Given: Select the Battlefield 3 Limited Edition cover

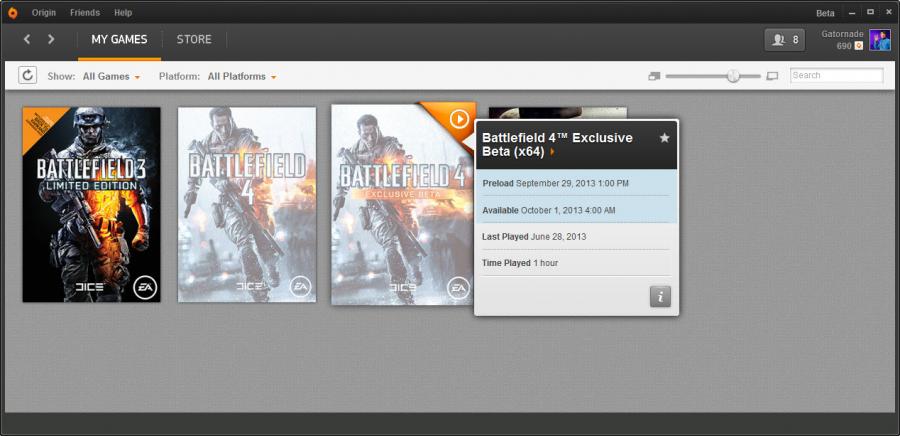Looking at the screenshot, I should click(91, 204).
